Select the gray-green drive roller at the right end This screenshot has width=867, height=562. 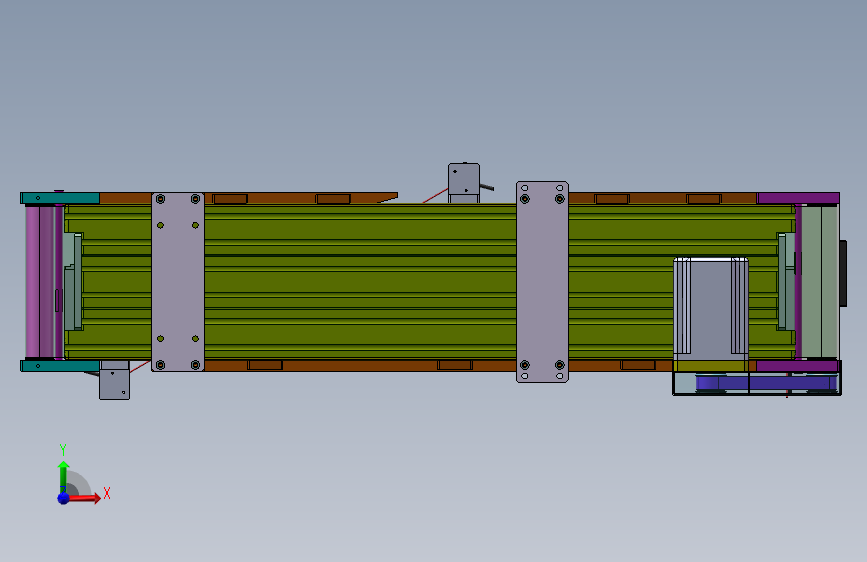tap(819, 282)
